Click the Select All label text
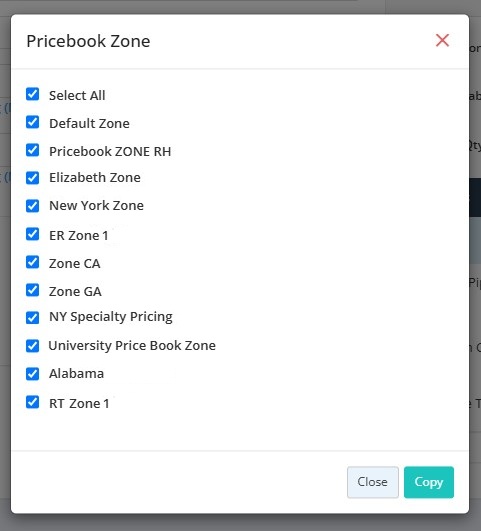 (x=77, y=95)
